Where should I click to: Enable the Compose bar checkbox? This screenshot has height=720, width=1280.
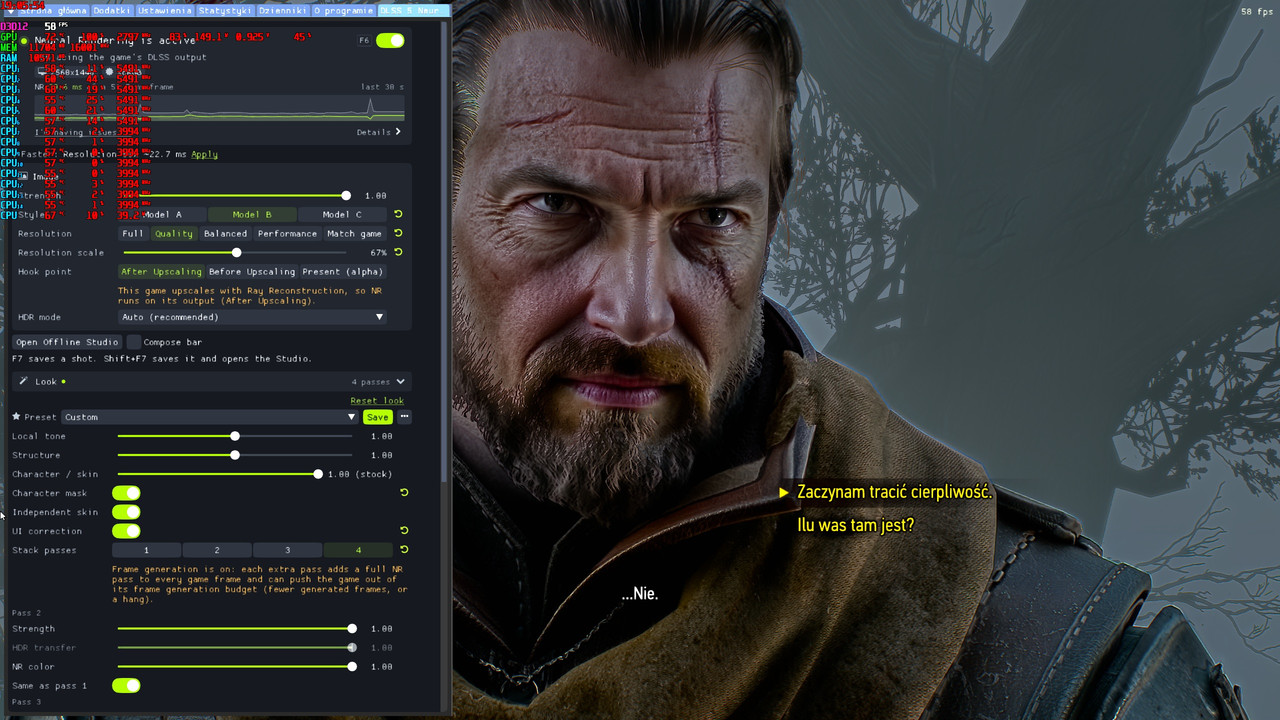[x=134, y=342]
